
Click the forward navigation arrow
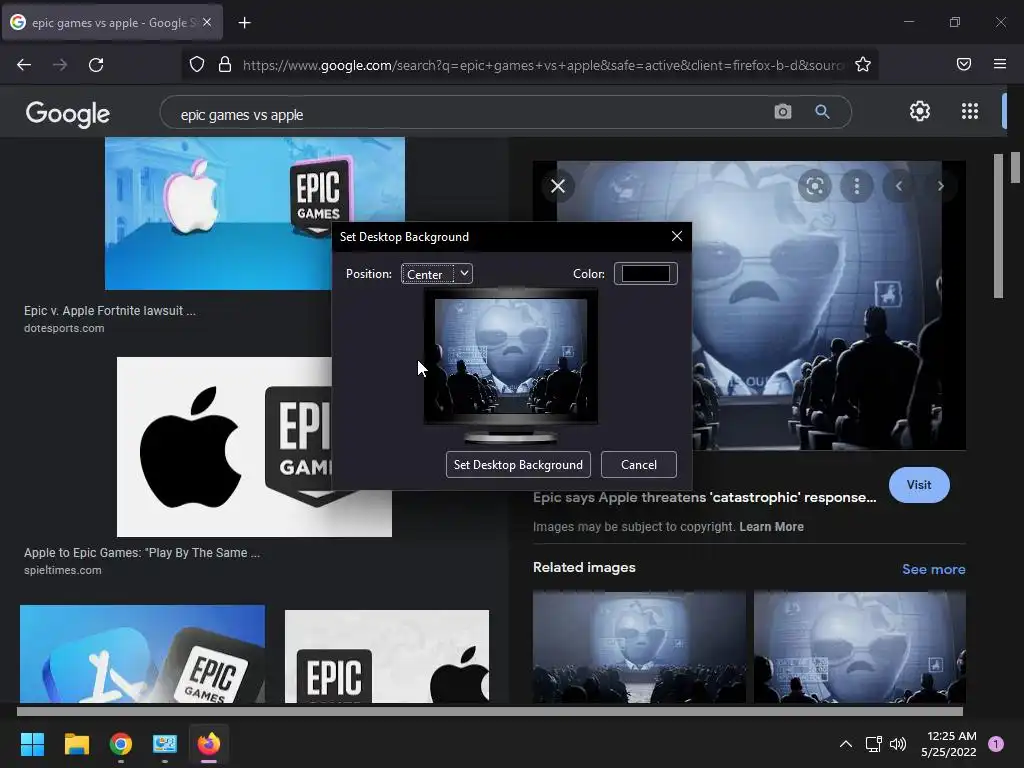click(x=60, y=65)
